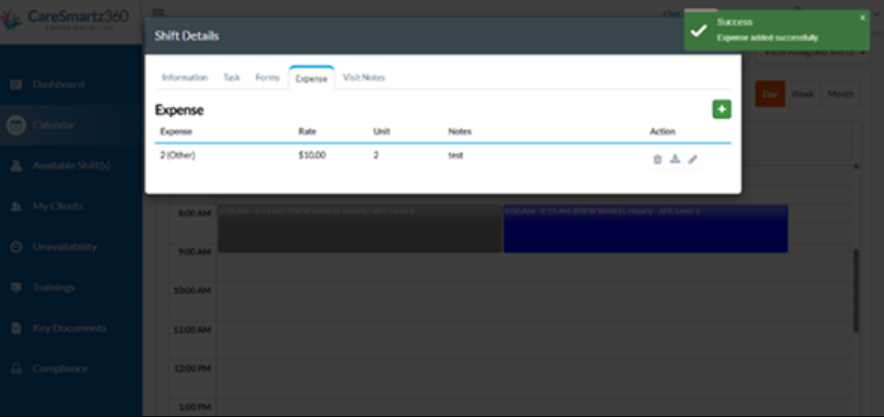The image size is (884, 417).
Task: Click the Dashboard sidebar icon
Action: [x=16, y=85]
